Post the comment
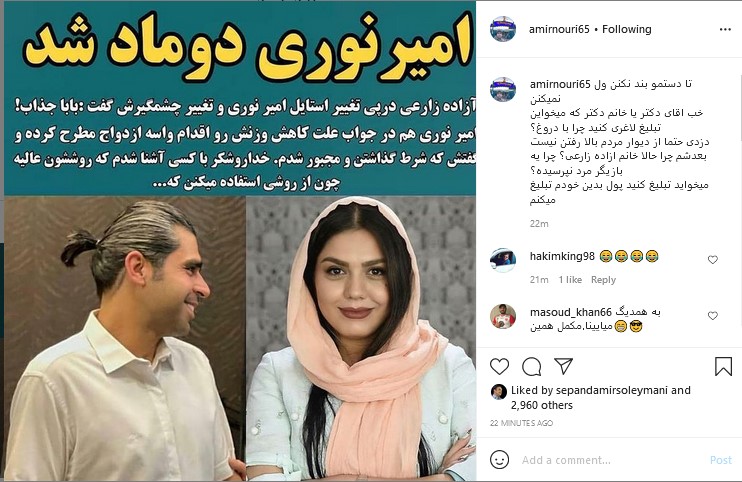This screenshot has height=482, width=742. (x=721, y=460)
